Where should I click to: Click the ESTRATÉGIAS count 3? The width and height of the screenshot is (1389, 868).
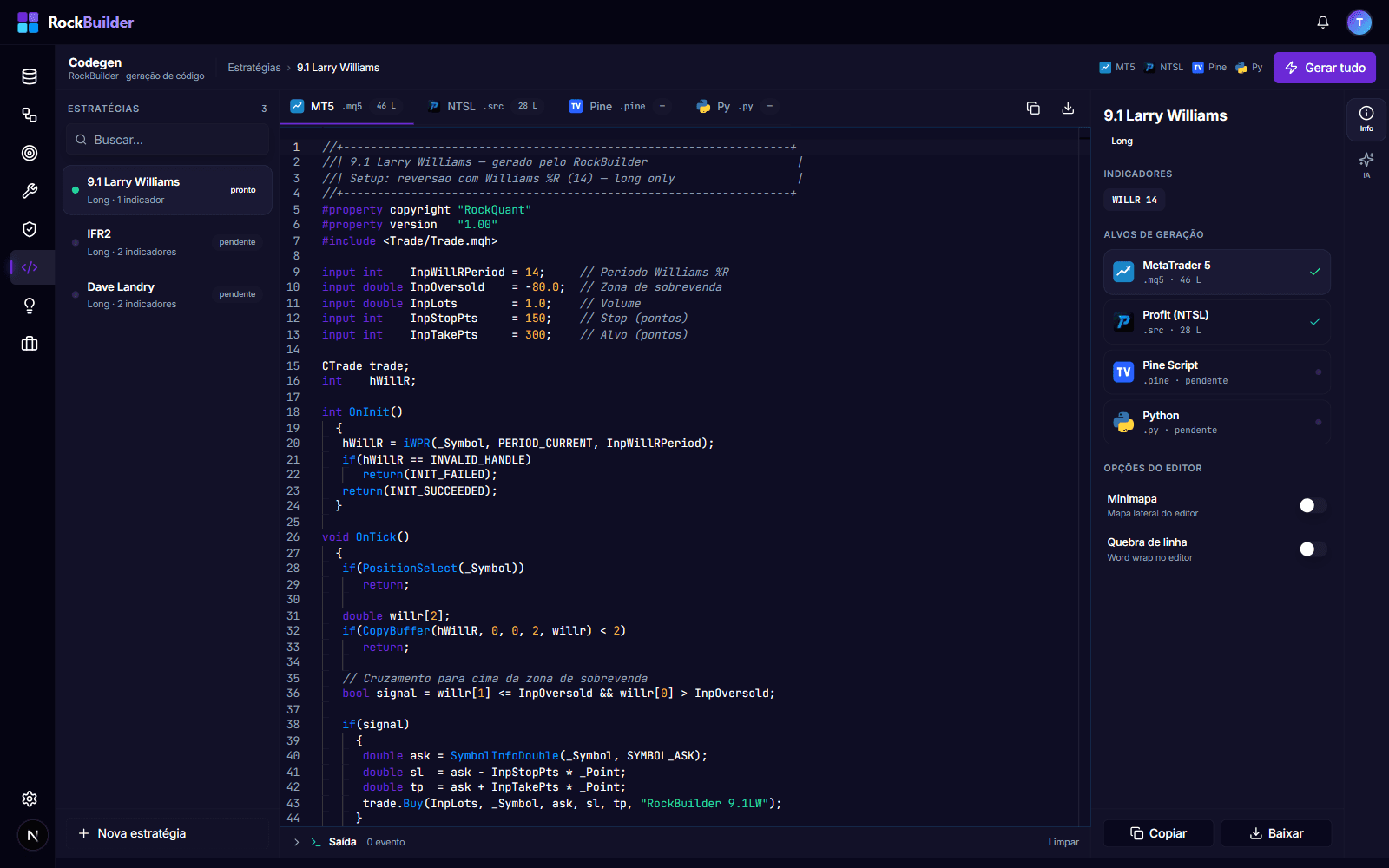pyautogui.click(x=264, y=109)
